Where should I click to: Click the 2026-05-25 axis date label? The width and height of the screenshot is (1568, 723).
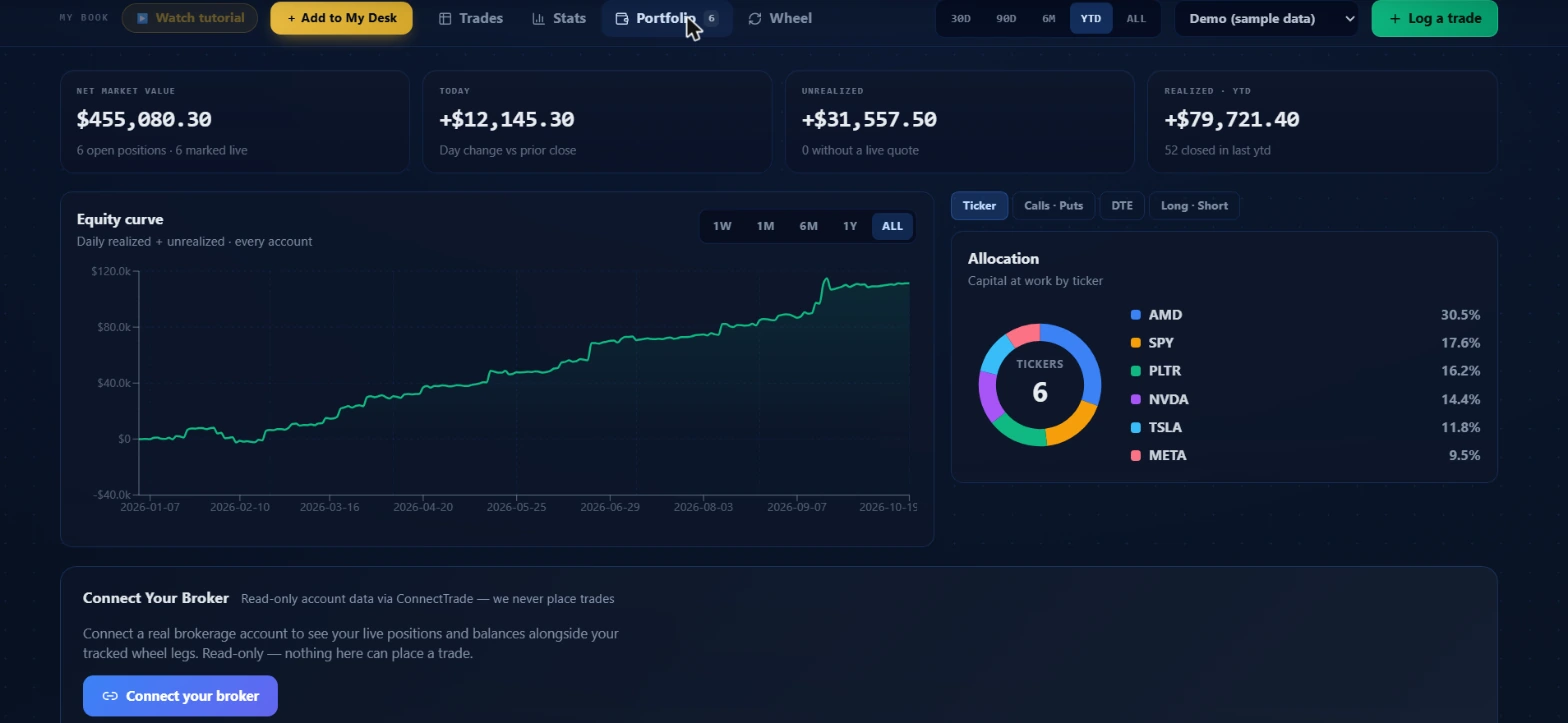[516, 507]
